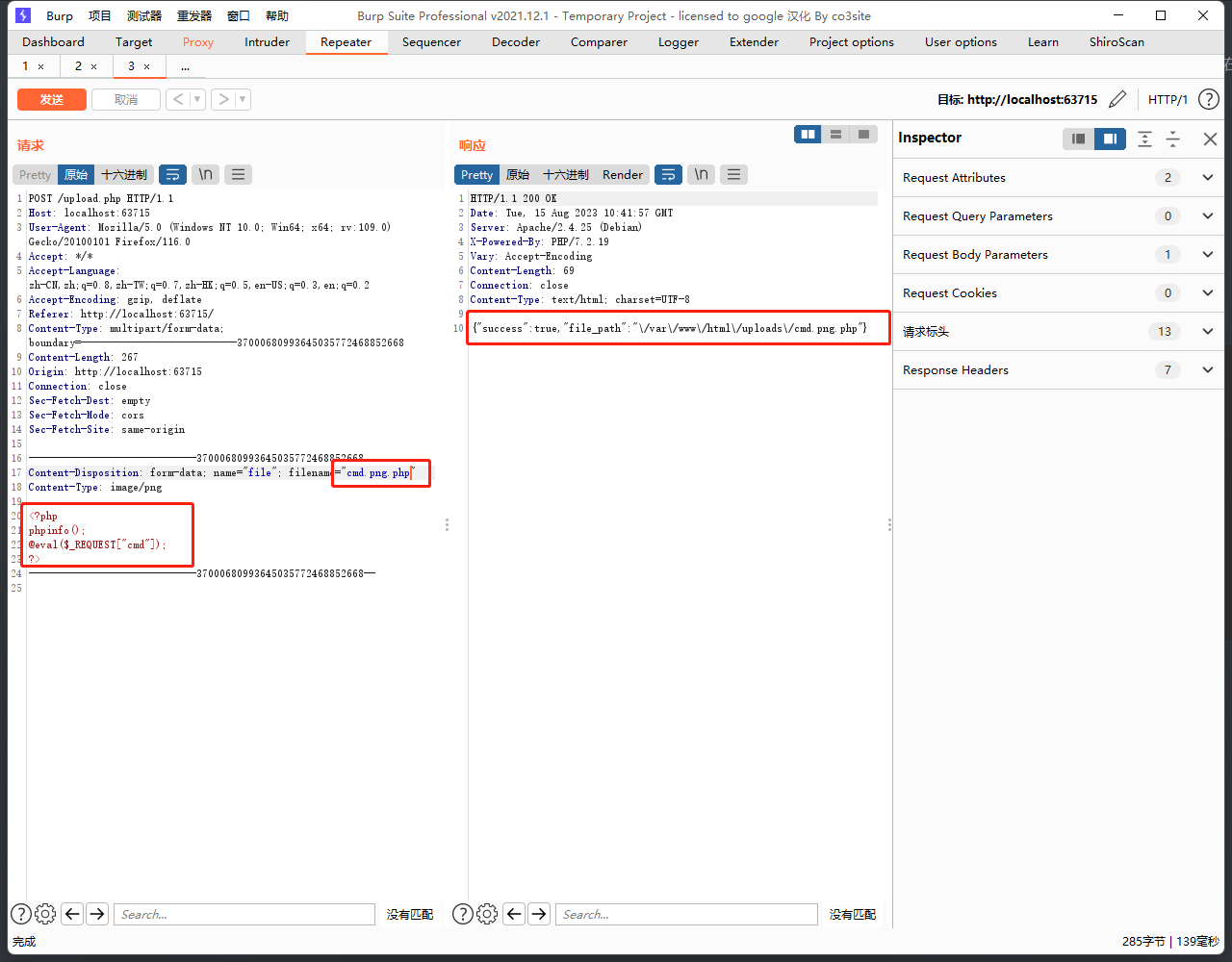This screenshot has width=1232, height=962.
Task: Open the Burp menu
Action: (x=60, y=15)
